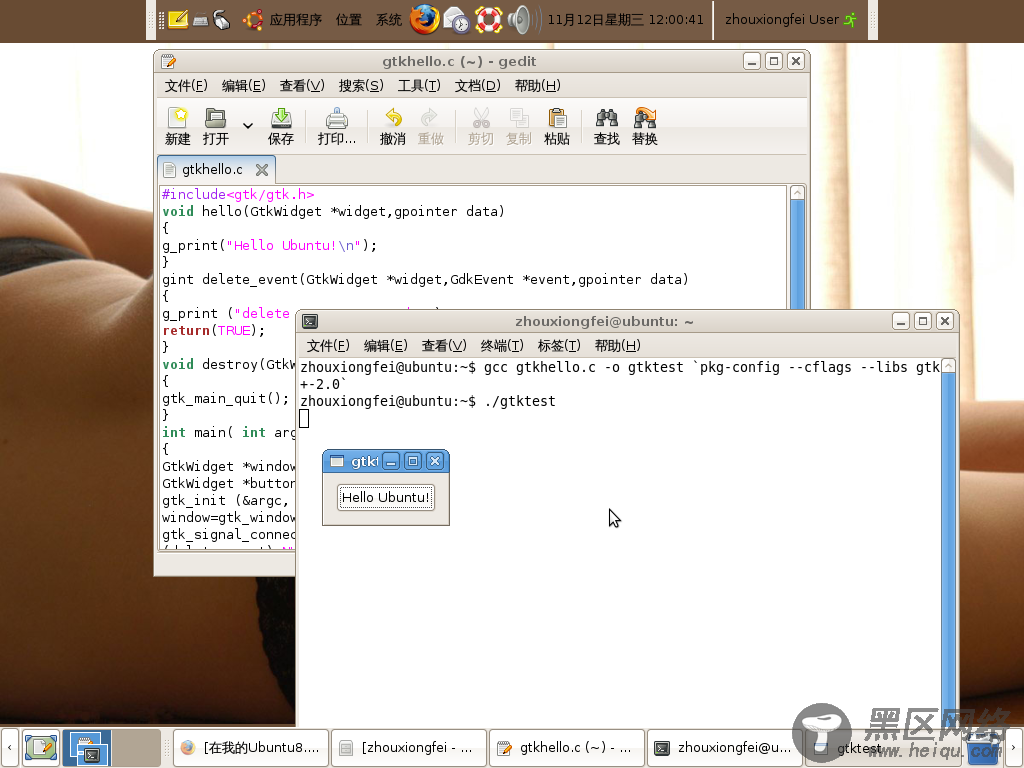Viewport: 1024px width, 768px height.
Task: Open the System (系统) panel menu
Action: pyautogui.click(x=389, y=19)
